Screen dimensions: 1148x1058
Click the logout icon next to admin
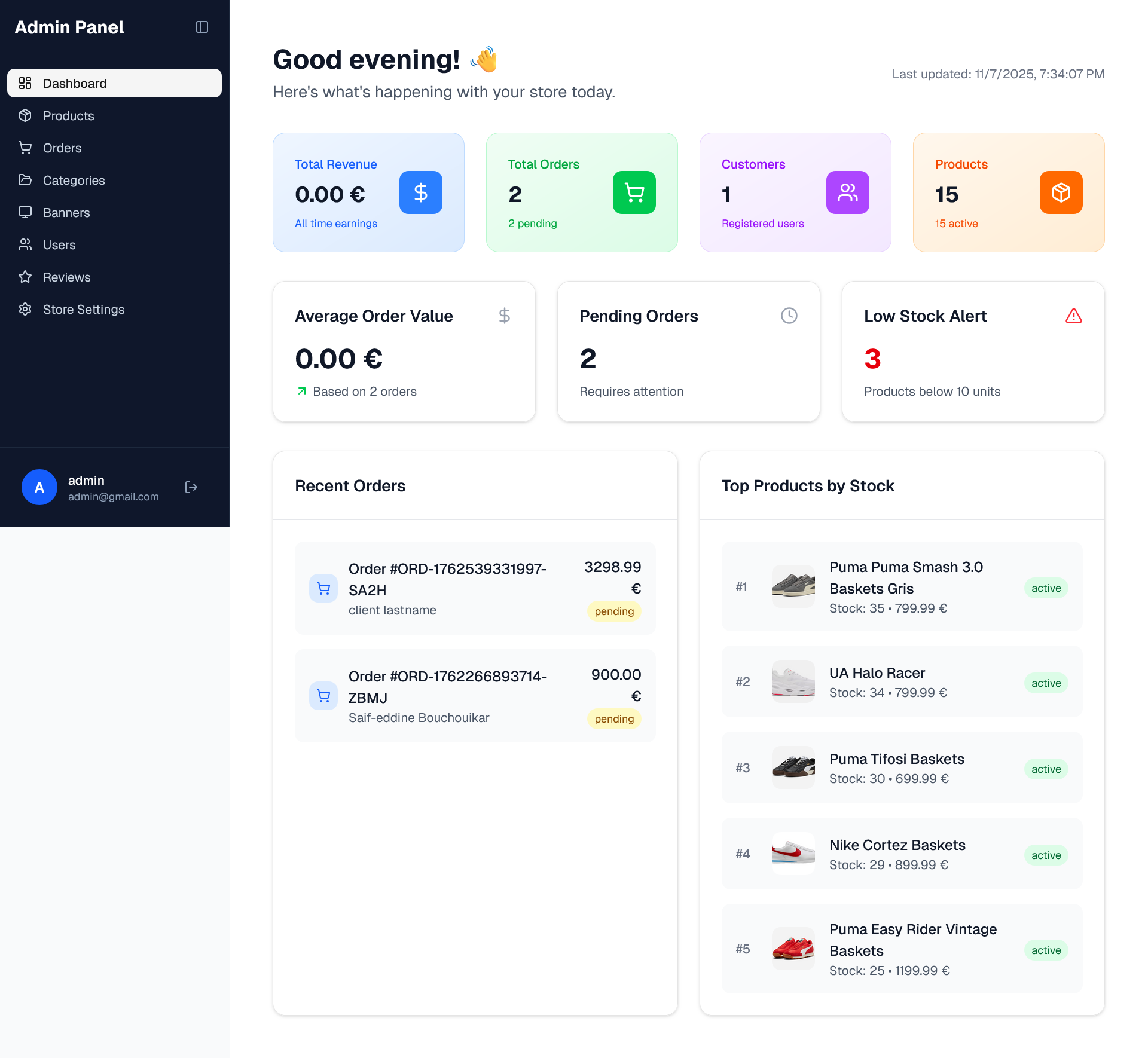[x=191, y=487]
